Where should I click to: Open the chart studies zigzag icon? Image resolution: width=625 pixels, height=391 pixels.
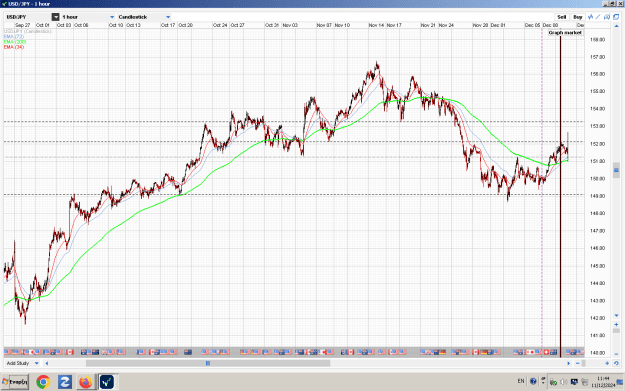(591, 17)
